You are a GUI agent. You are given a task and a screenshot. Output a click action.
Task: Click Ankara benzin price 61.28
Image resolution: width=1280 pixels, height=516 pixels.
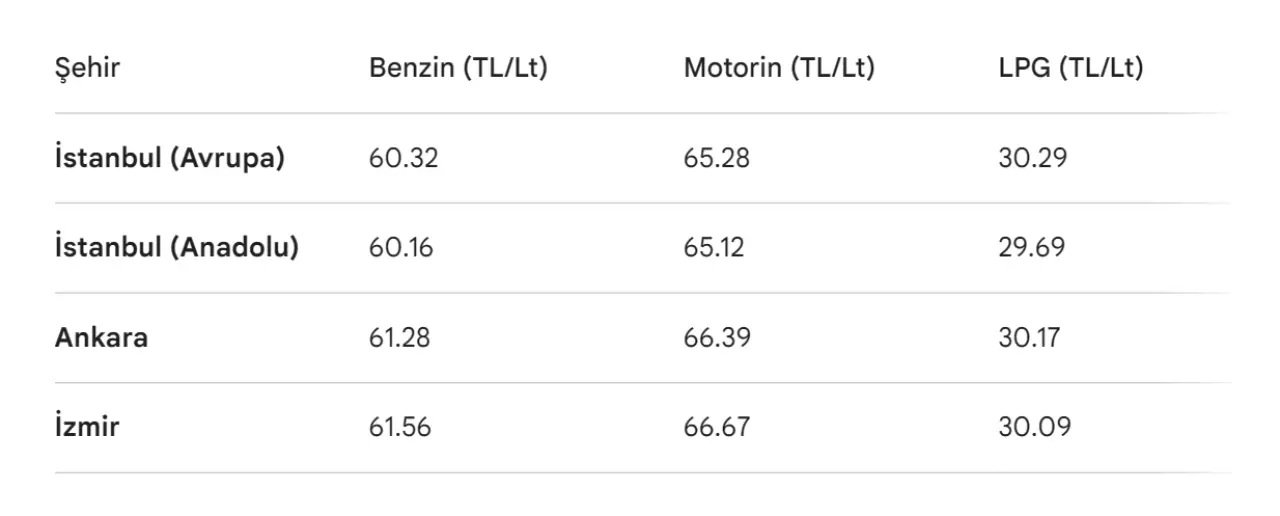(x=400, y=338)
